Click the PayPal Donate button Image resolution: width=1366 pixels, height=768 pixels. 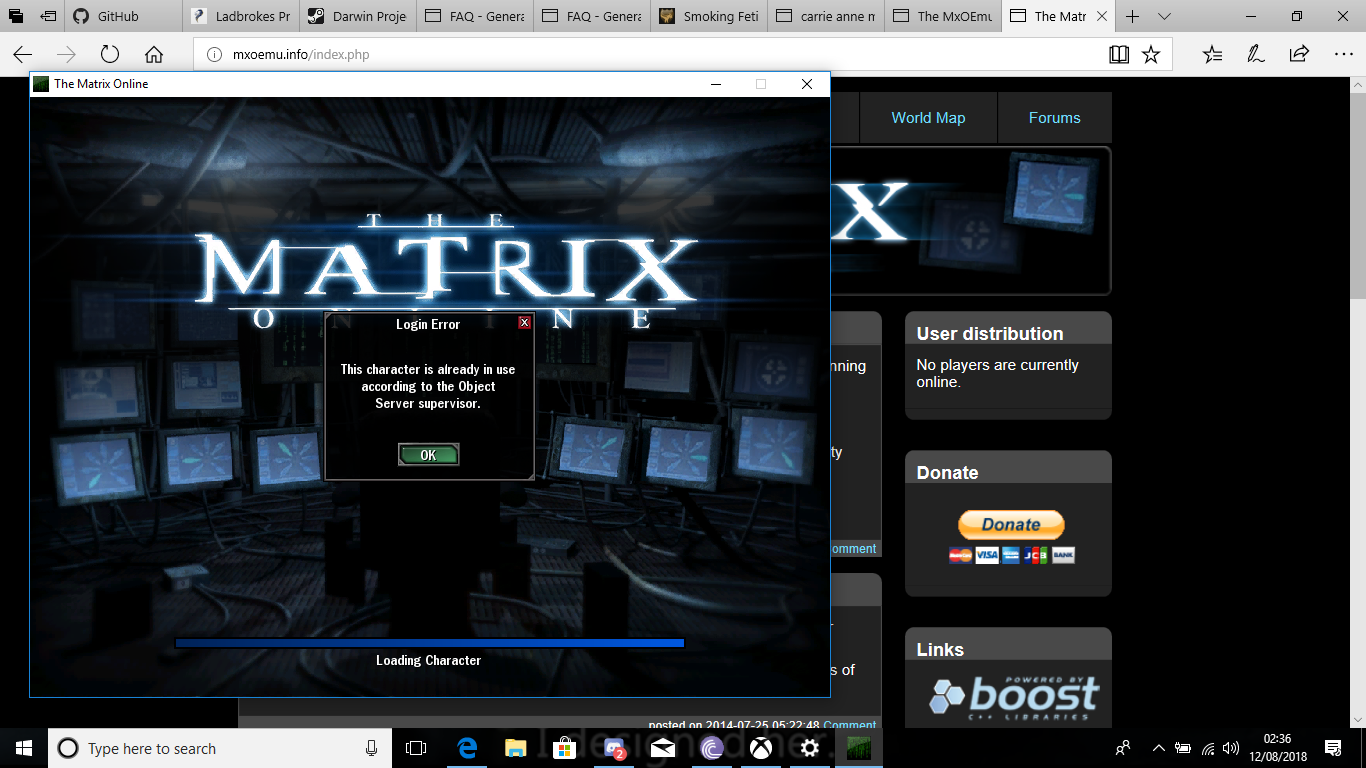click(x=1011, y=525)
